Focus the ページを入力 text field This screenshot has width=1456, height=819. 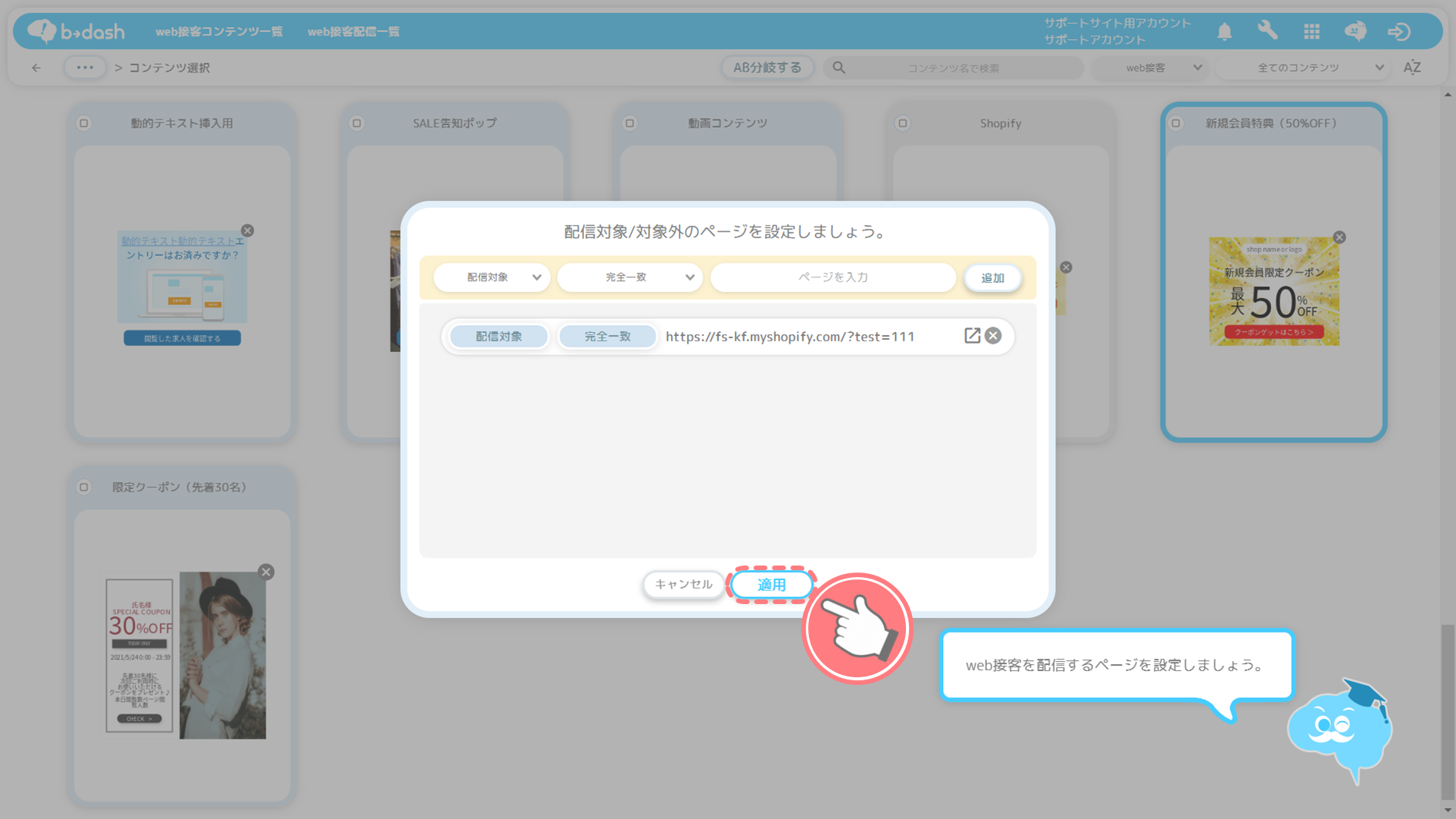pos(832,277)
